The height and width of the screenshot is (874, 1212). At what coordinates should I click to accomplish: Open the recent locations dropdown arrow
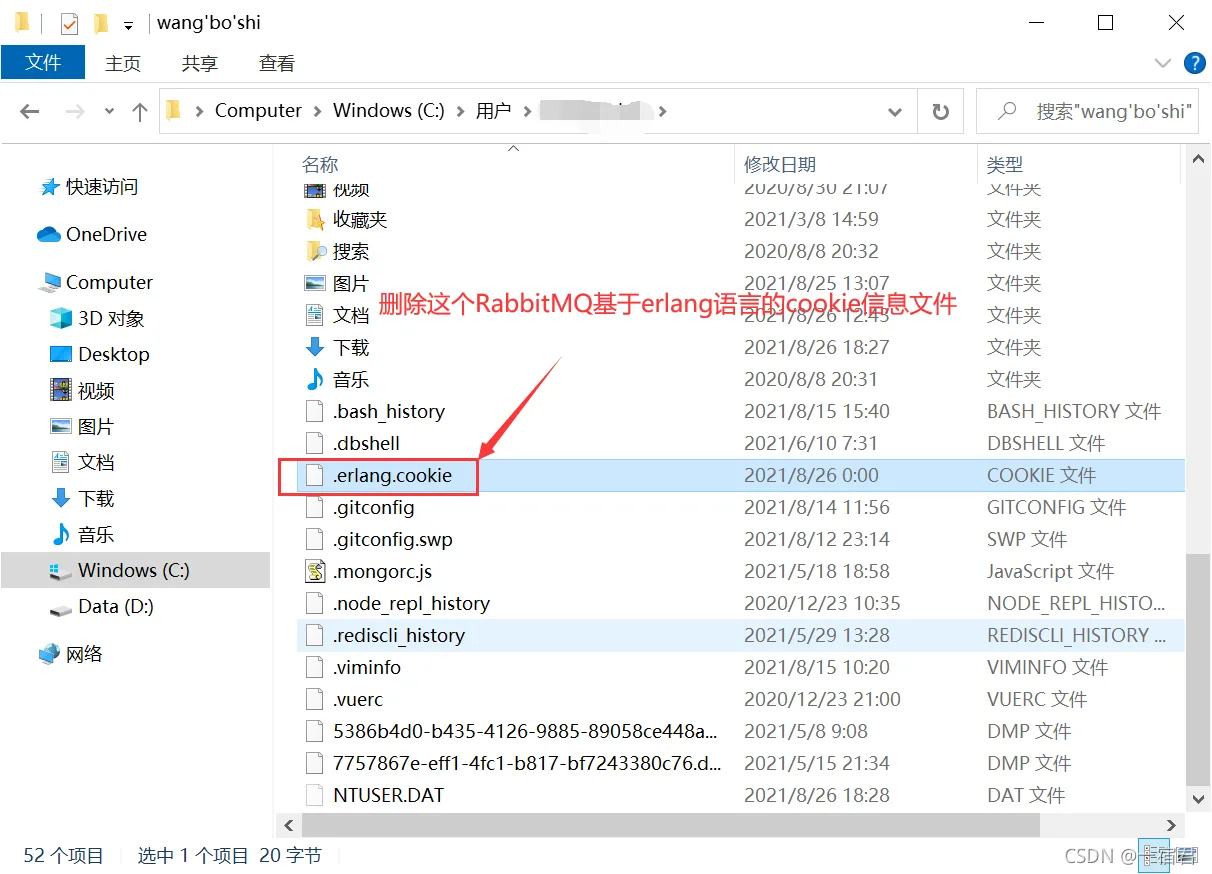(x=109, y=112)
